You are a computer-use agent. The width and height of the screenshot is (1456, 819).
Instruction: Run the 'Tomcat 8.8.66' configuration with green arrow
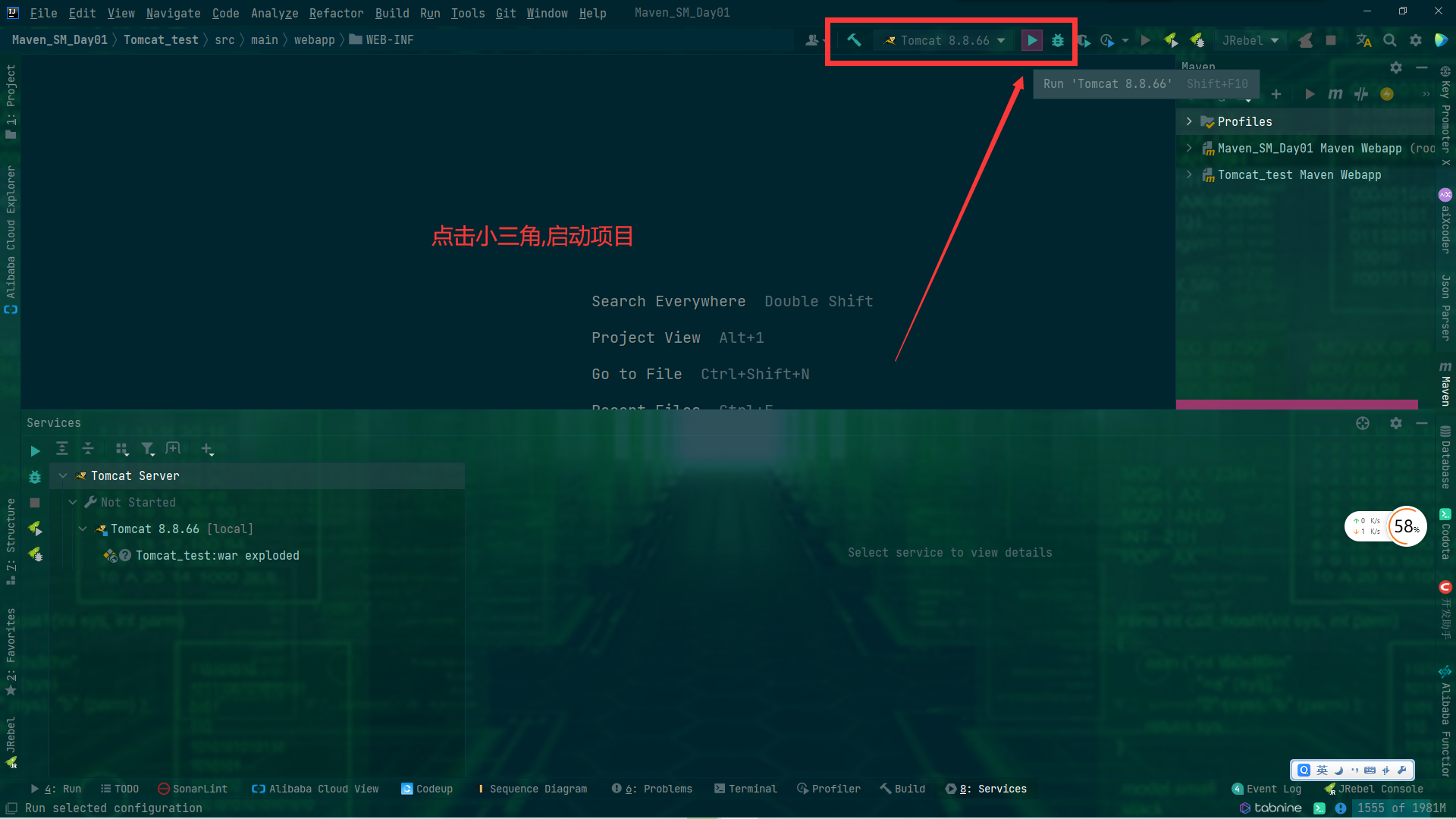[x=1031, y=40]
